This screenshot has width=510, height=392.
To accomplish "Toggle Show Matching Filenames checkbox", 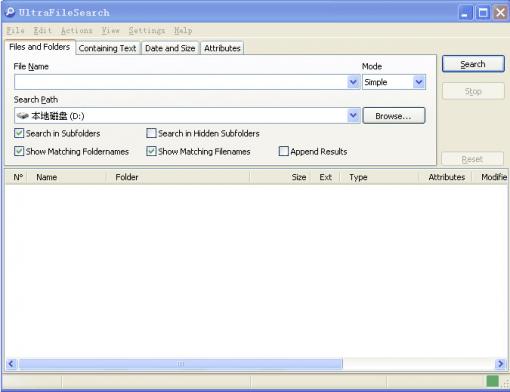I will coord(151,151).
